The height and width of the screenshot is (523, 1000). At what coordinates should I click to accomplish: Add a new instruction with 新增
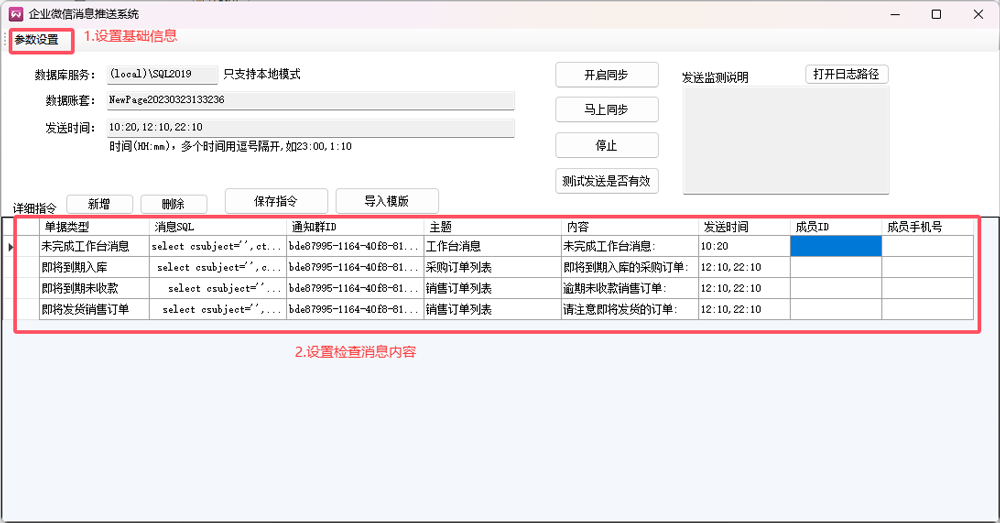point(99,204)
